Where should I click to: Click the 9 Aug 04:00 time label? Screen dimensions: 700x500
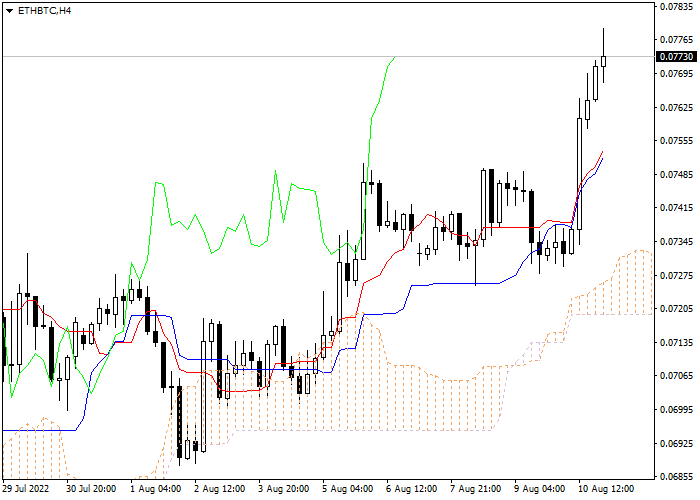[x=540, y=489]
